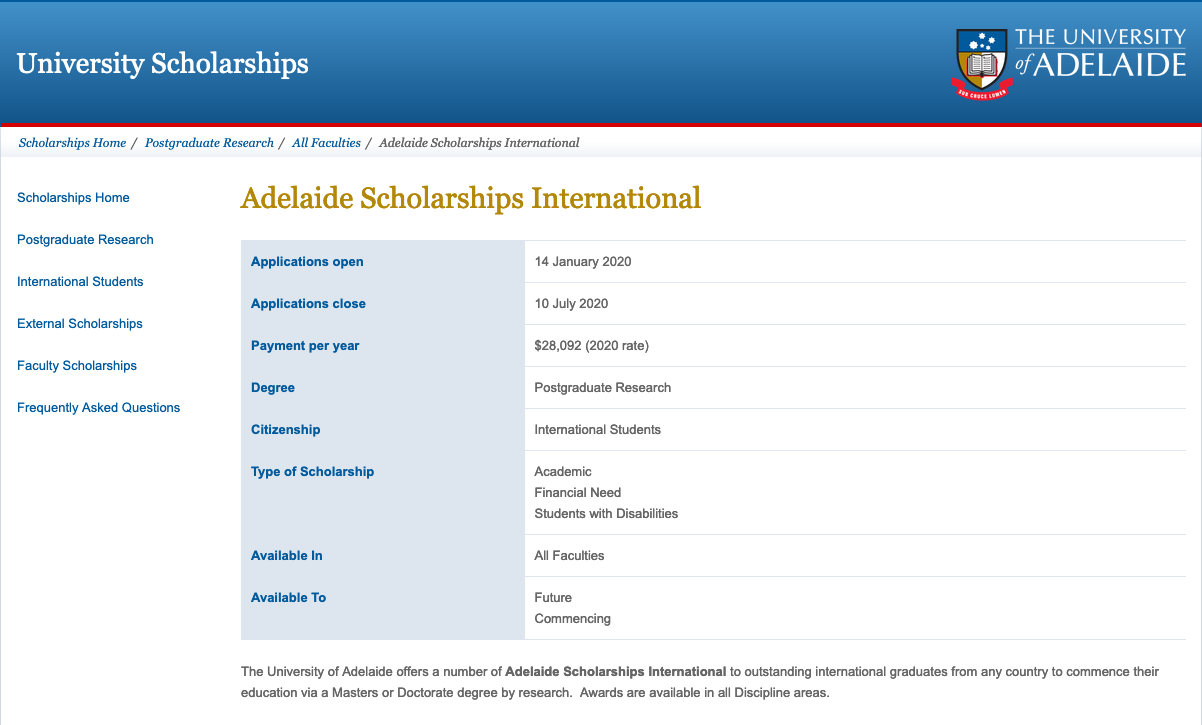Open International Students sidebar link
This screenshot has width=1202, height=725.
pyautogui.click(x=80, y=282)
